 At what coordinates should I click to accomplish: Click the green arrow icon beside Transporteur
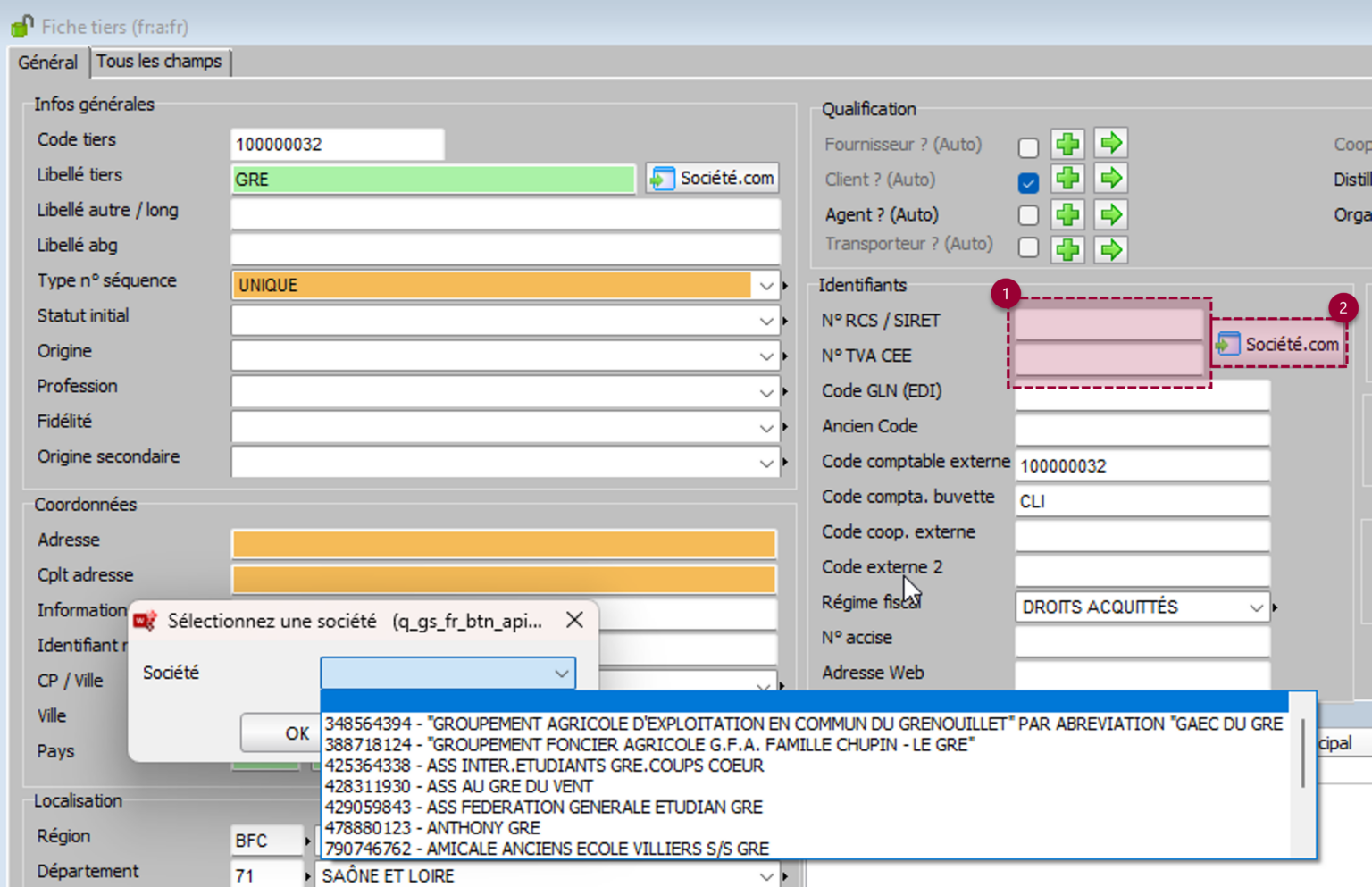coord(1110,249)
